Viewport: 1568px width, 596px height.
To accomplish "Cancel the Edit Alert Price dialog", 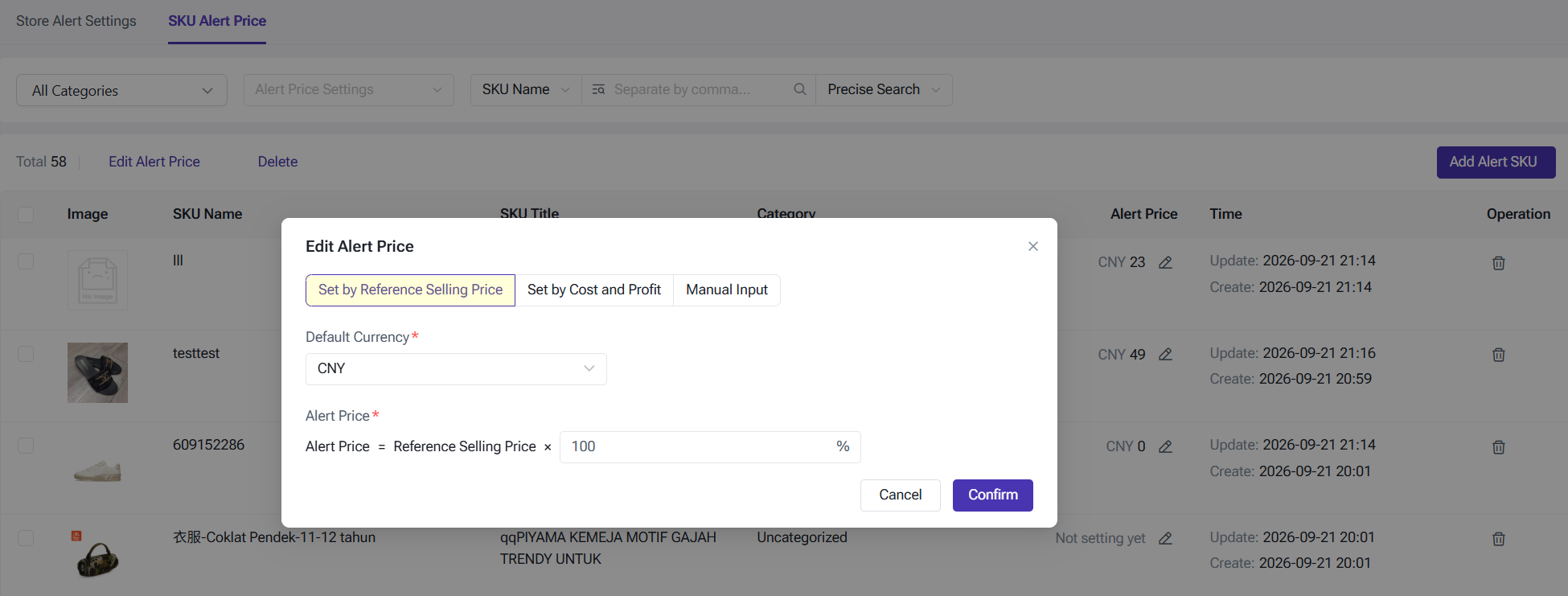I will (x=901, y=495).
